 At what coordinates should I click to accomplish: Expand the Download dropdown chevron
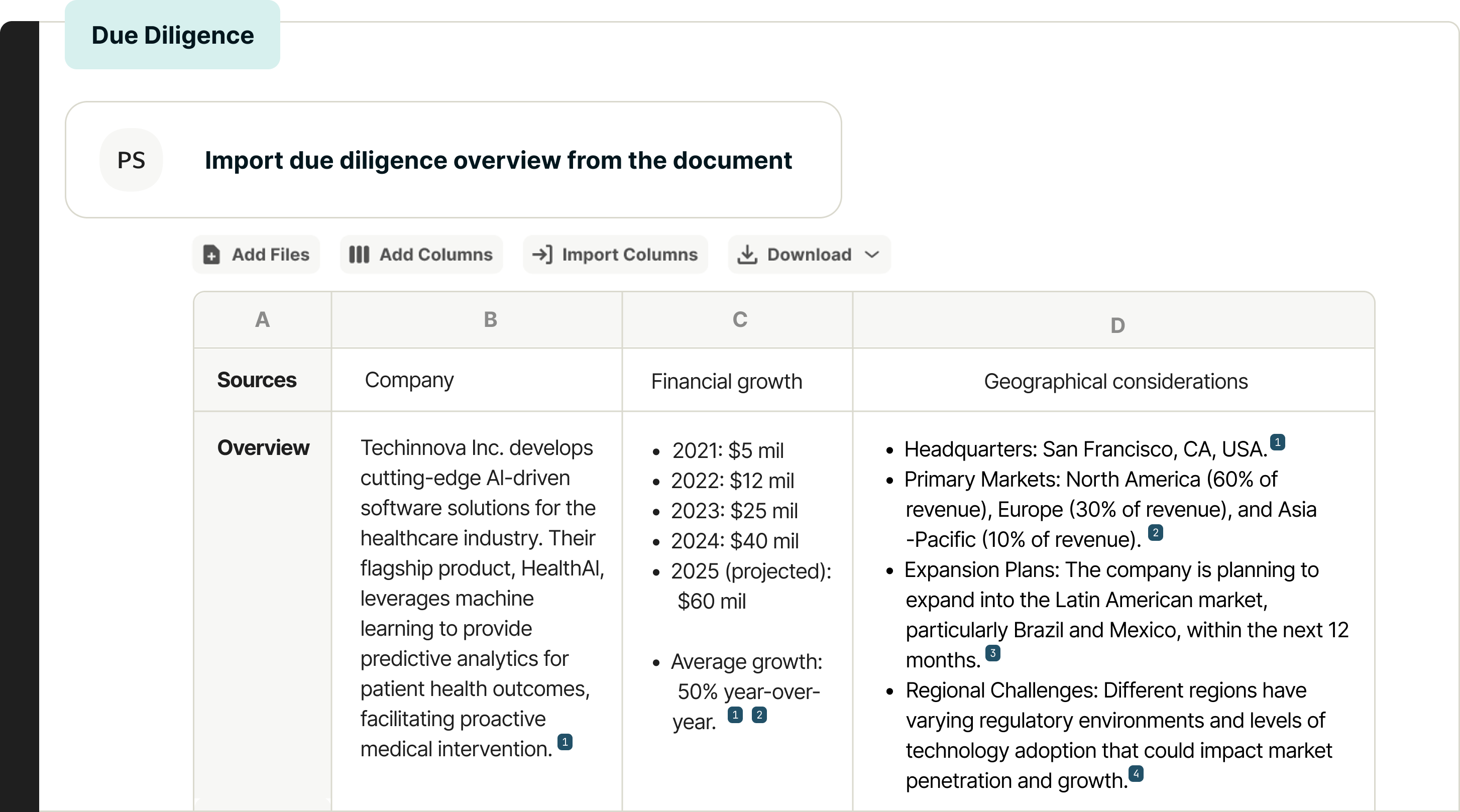tap(872, 255)
